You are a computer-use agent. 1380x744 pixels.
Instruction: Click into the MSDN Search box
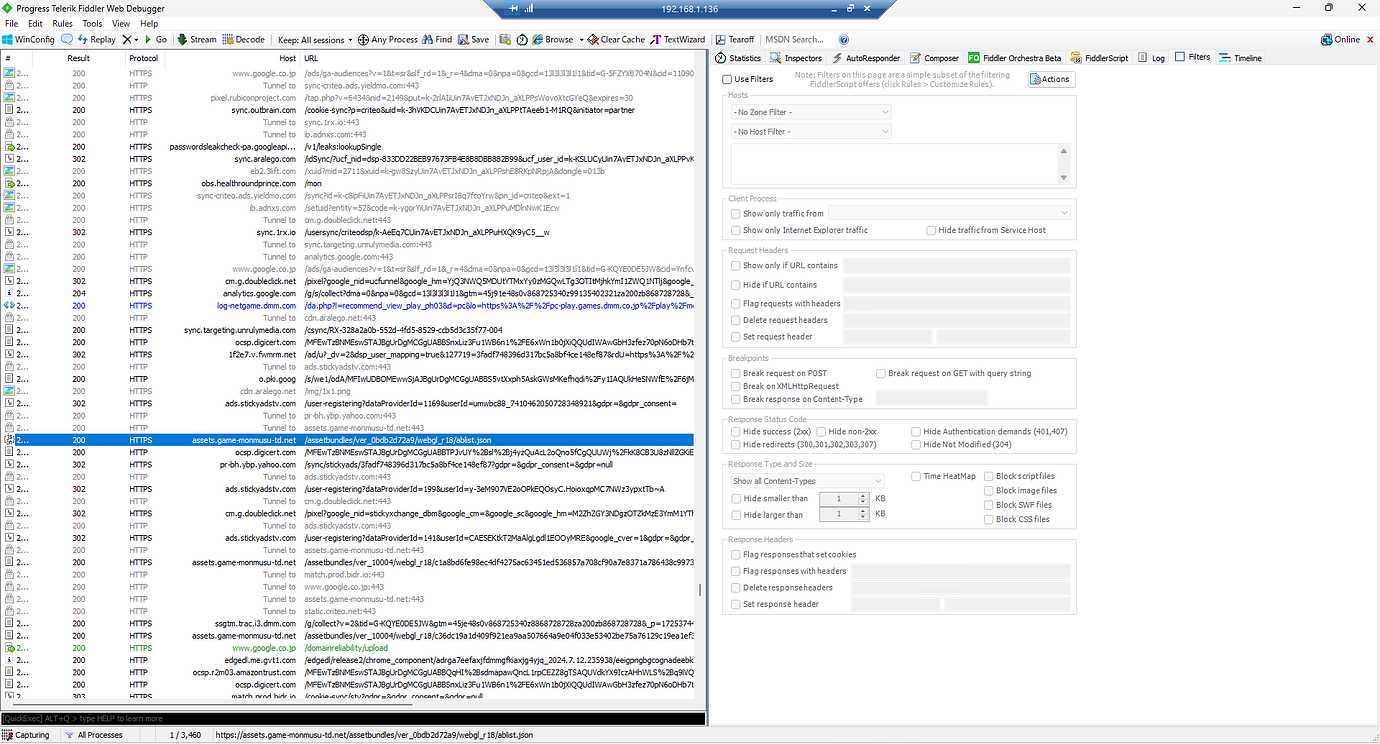pyautogui.click(x=795, y=40)
